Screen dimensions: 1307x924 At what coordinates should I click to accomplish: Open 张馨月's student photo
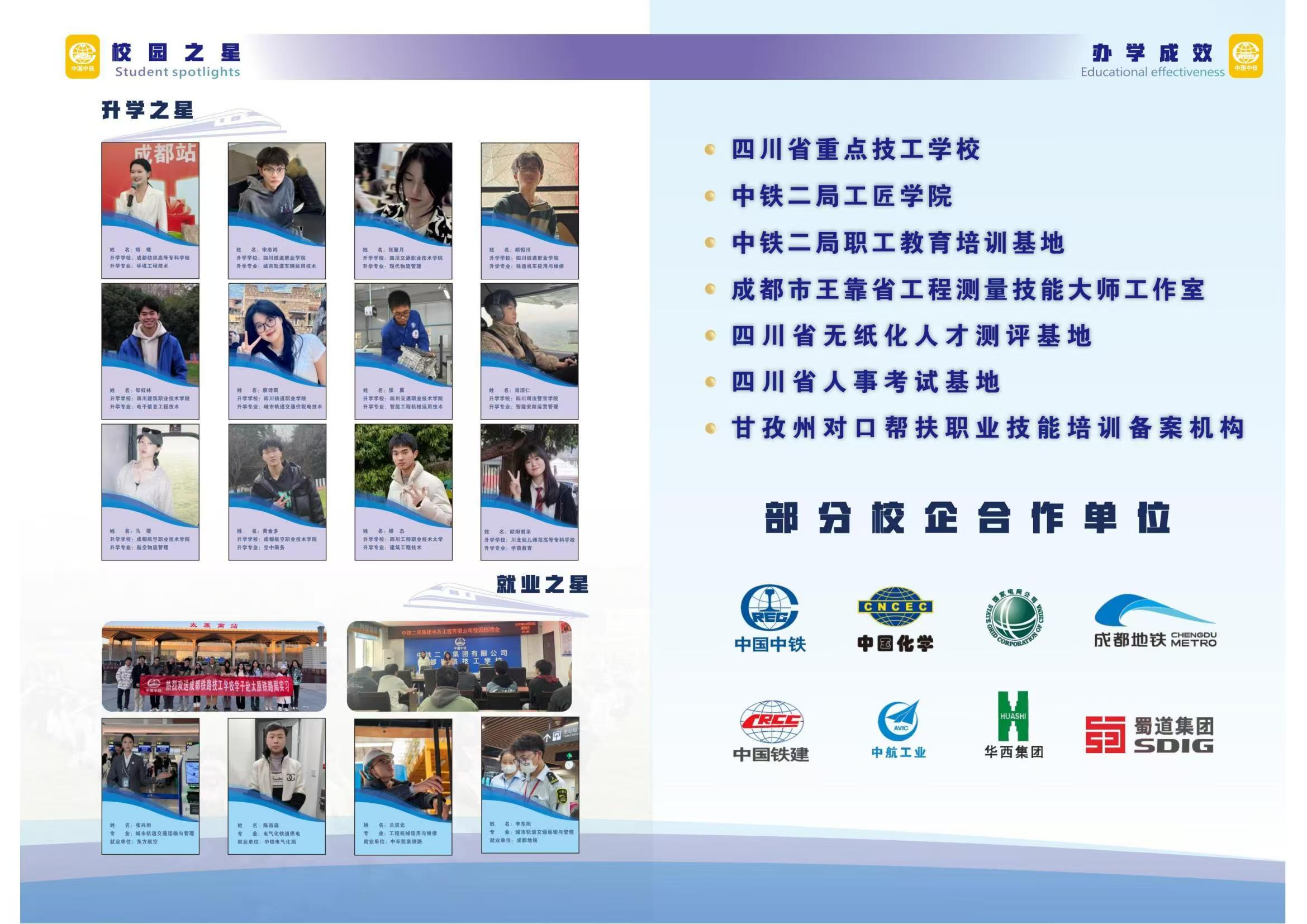click(403, 193)
